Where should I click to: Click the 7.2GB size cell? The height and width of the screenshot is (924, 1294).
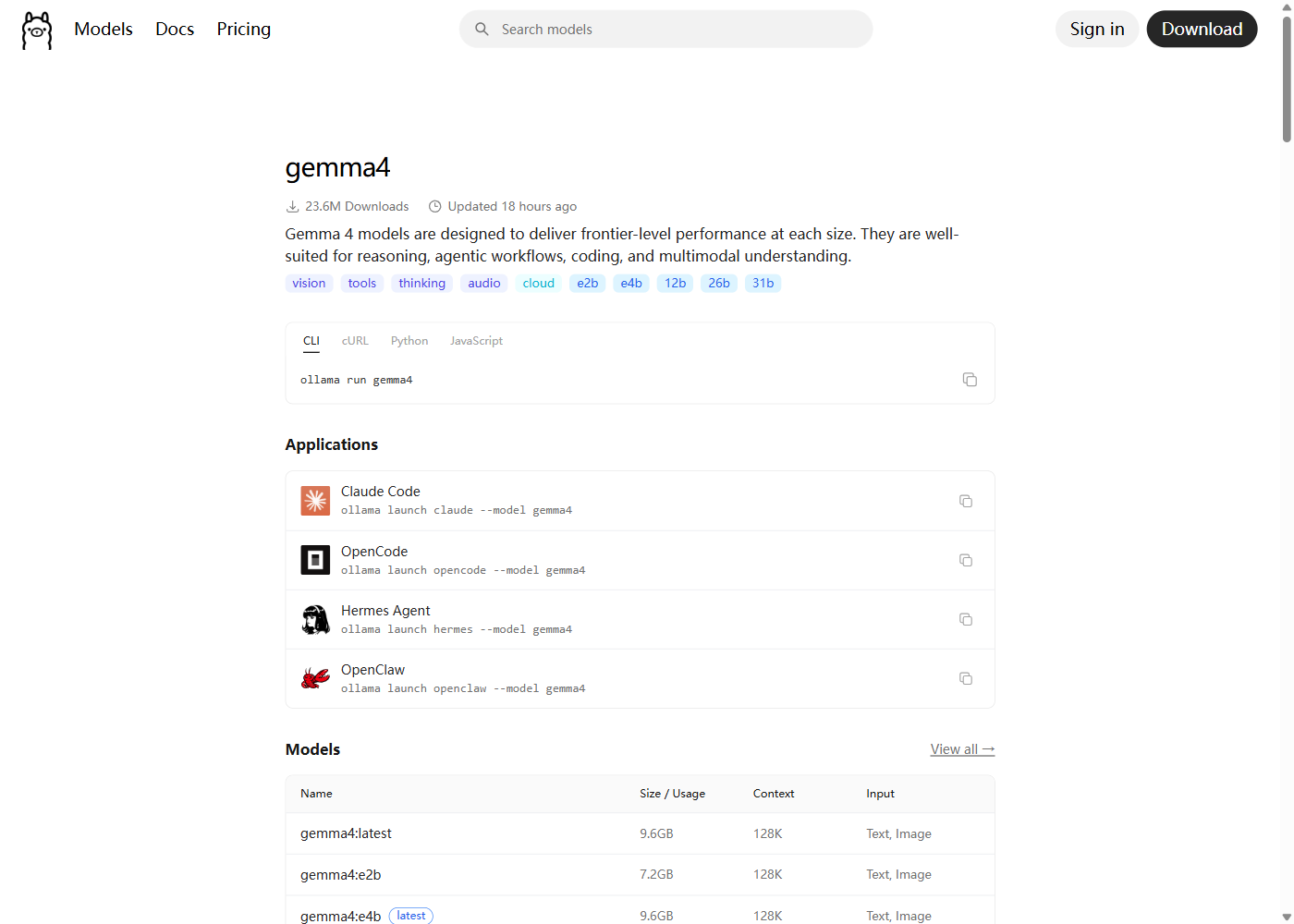click(x=656, y=874)
